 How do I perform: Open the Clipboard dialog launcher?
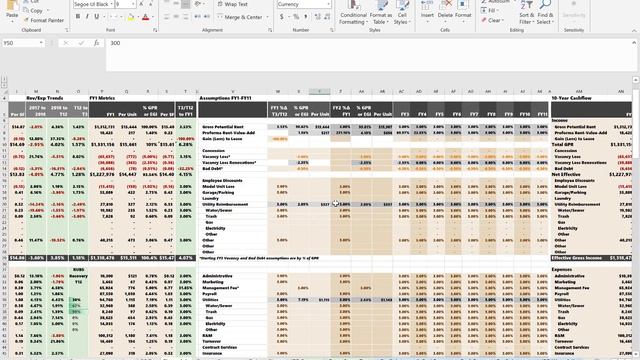67,30
